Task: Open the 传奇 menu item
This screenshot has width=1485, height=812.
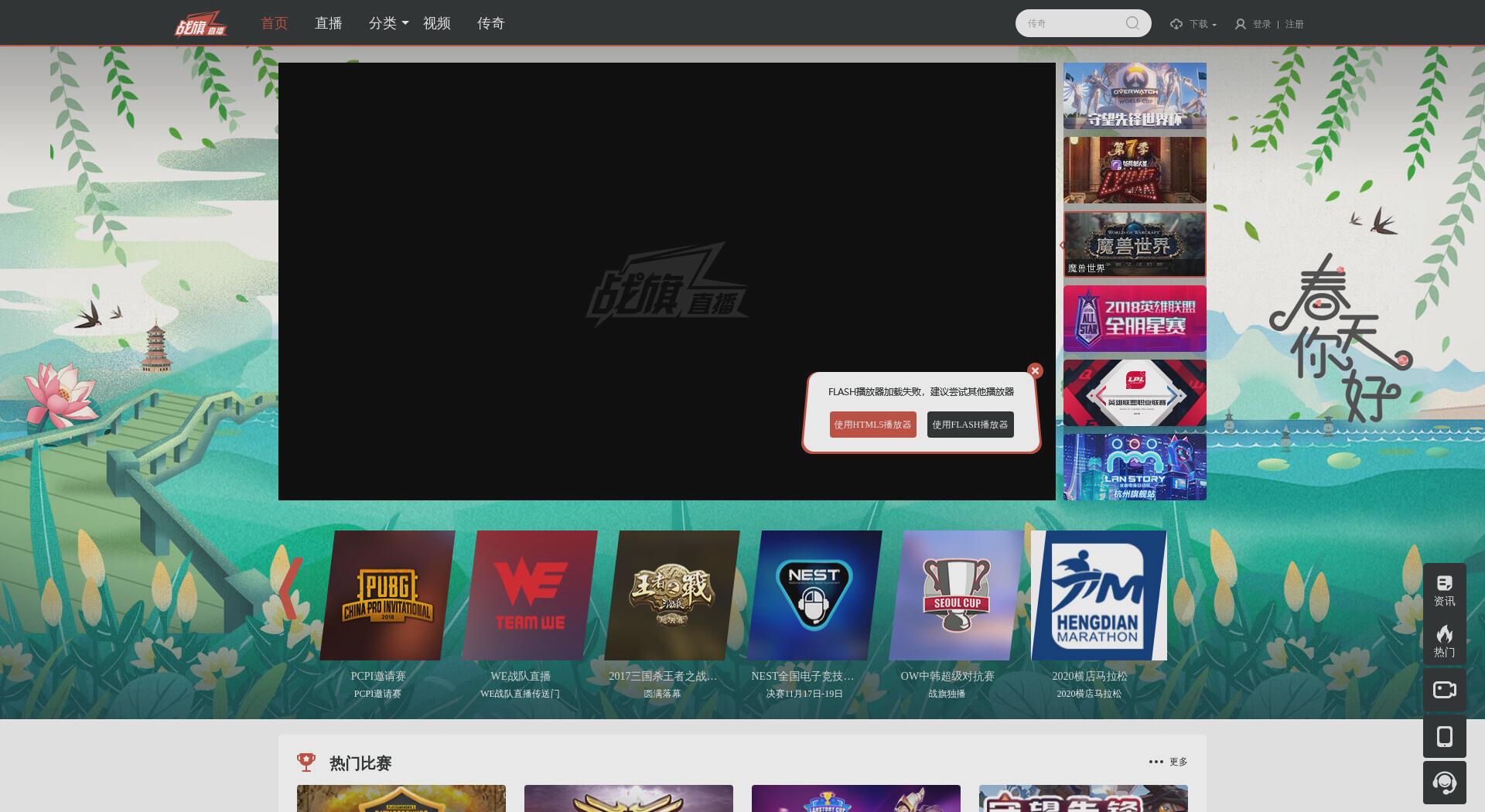Action: [491, 23]
